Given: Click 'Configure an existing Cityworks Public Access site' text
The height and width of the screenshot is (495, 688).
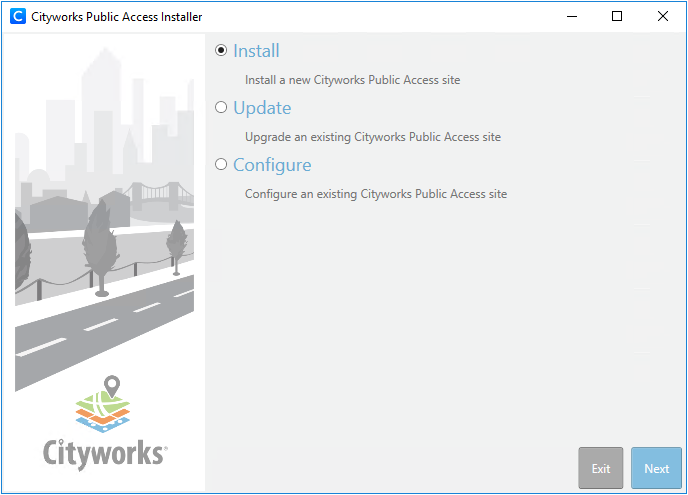Looking at the screenshot, I should [x=375, y=194].
